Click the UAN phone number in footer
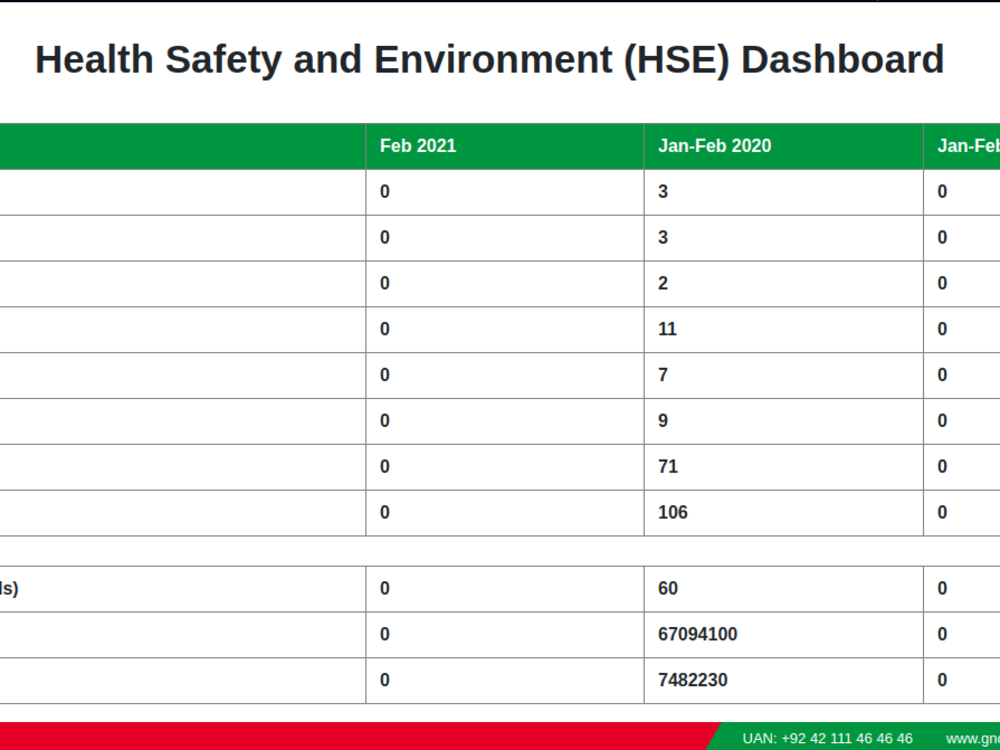The width and height of the screenshot is (1000, 750). pos(828,739)
